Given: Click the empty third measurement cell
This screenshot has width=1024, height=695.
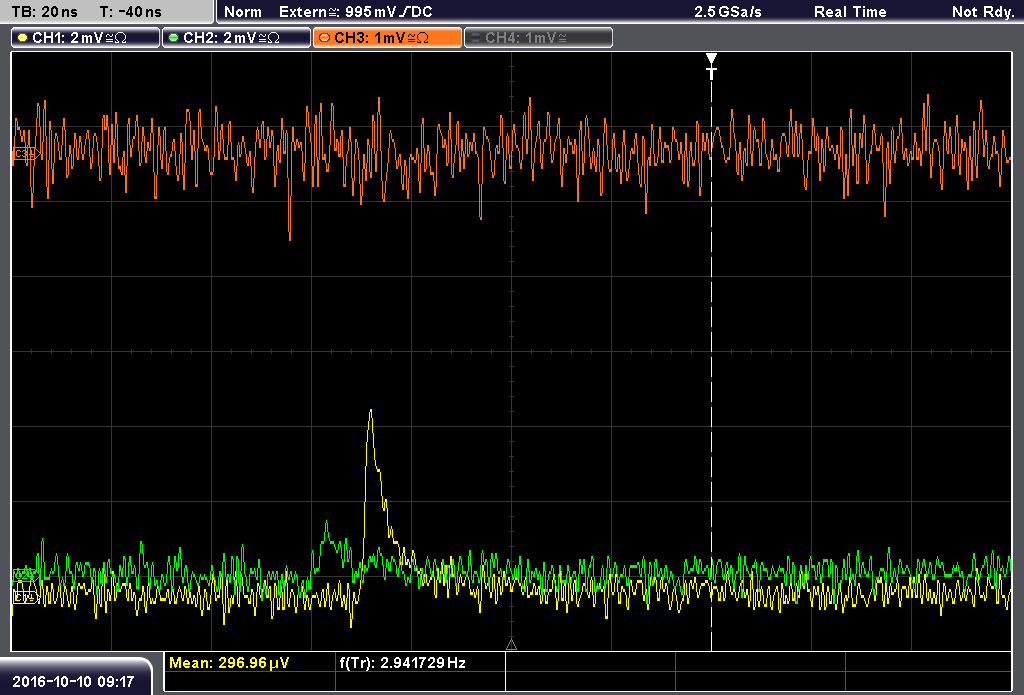Looking at the screenshot, I should click(590, 663).
